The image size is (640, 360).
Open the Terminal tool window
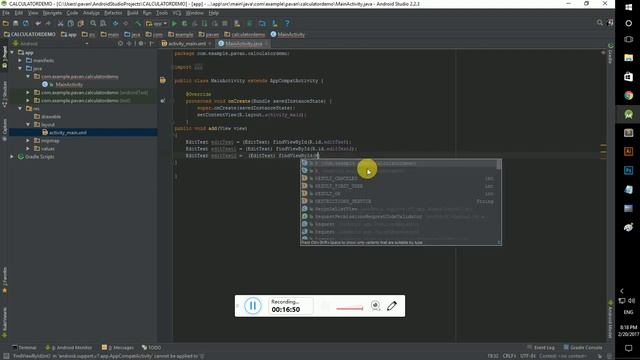point(24,347)
